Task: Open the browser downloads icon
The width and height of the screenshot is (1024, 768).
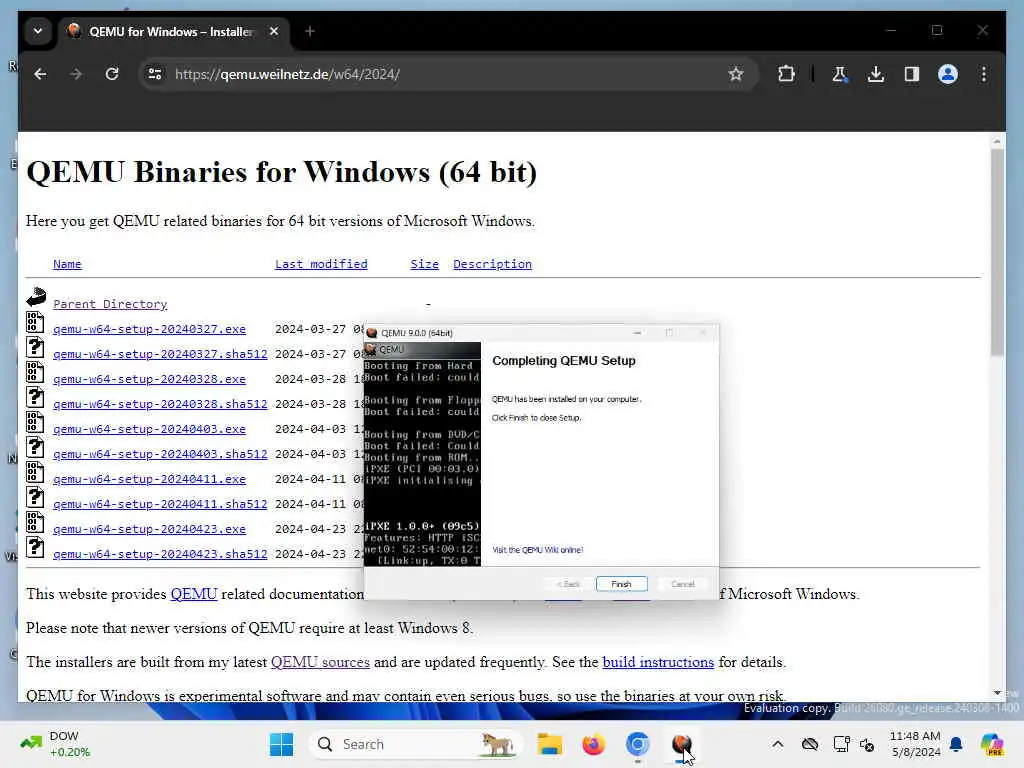Action: coord(876,74)
